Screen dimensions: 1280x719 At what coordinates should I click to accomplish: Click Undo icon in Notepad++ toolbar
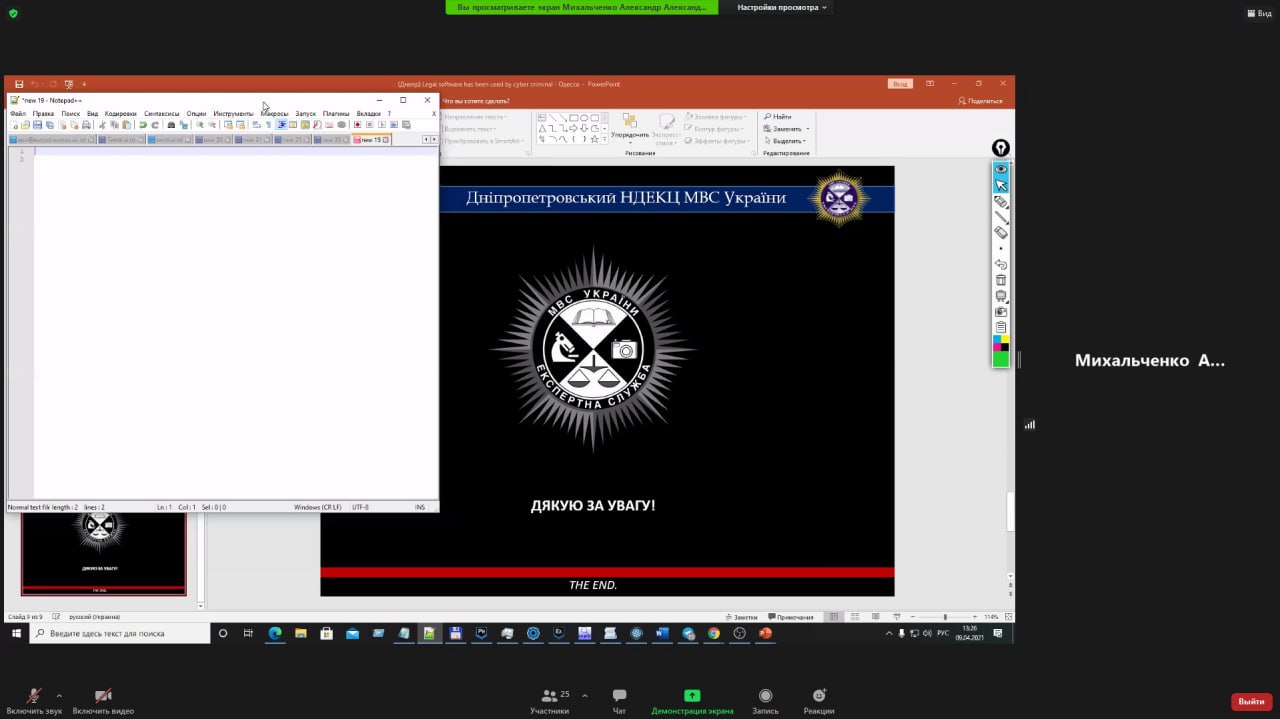[142, 125]
